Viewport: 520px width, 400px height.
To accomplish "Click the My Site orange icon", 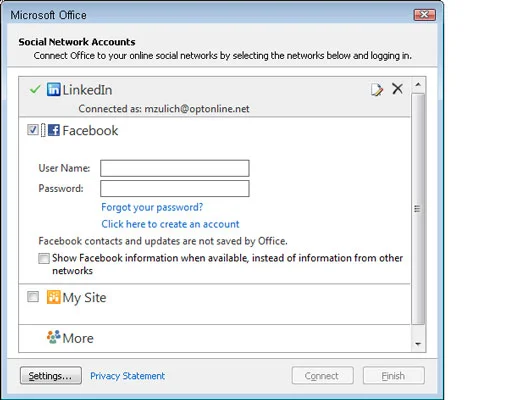I will (x=53, y=297).
